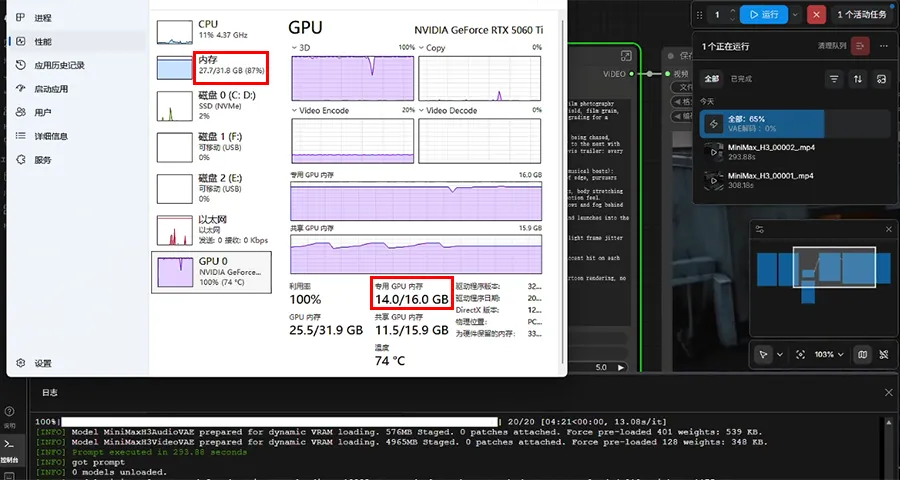Click the 25.5/31.9 GB GPU memory value
The width and height of the screenshot is (900, 480).
point(326,330)
